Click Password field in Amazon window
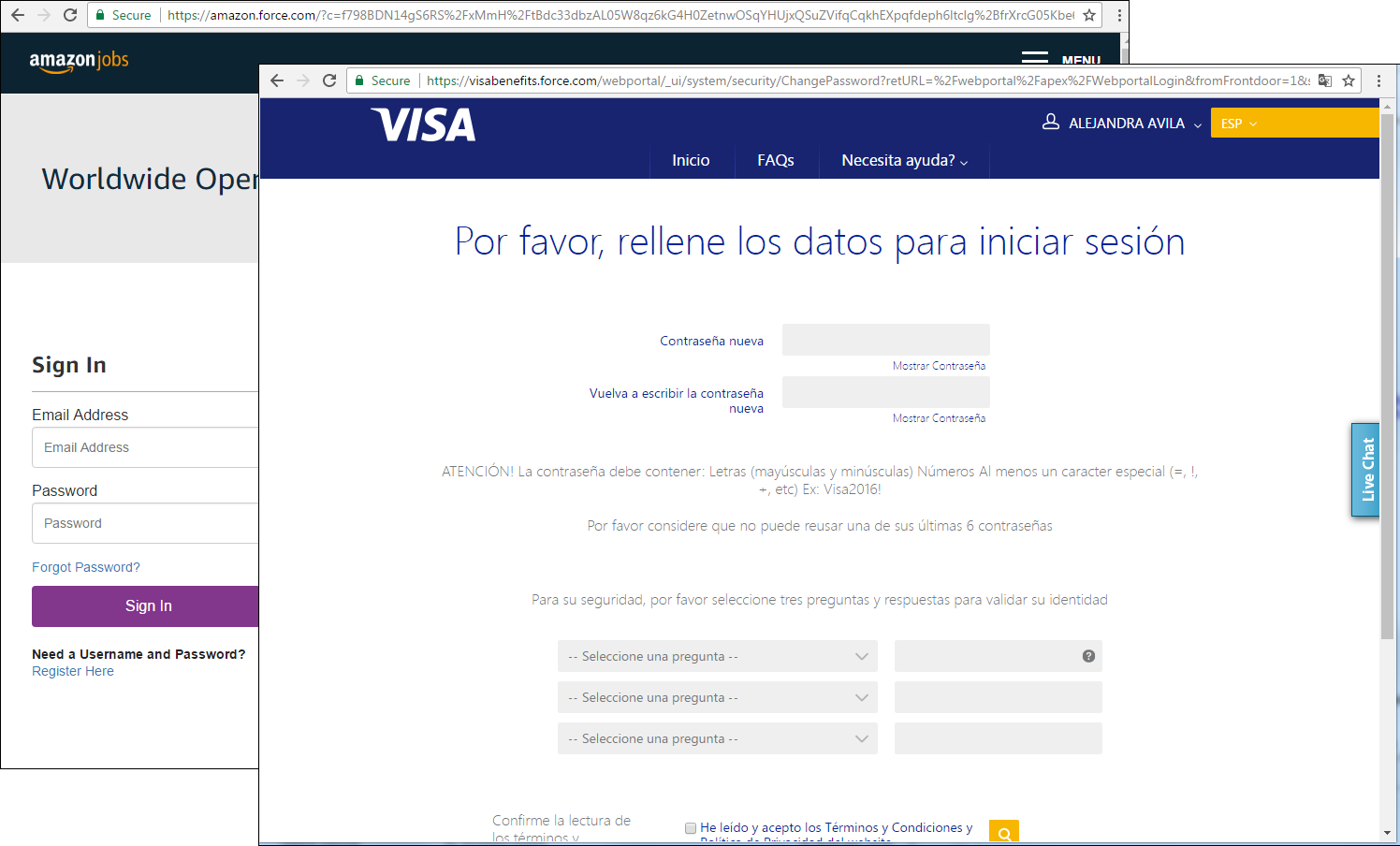Screen dimensions: 1400x846 click(145, 523)
